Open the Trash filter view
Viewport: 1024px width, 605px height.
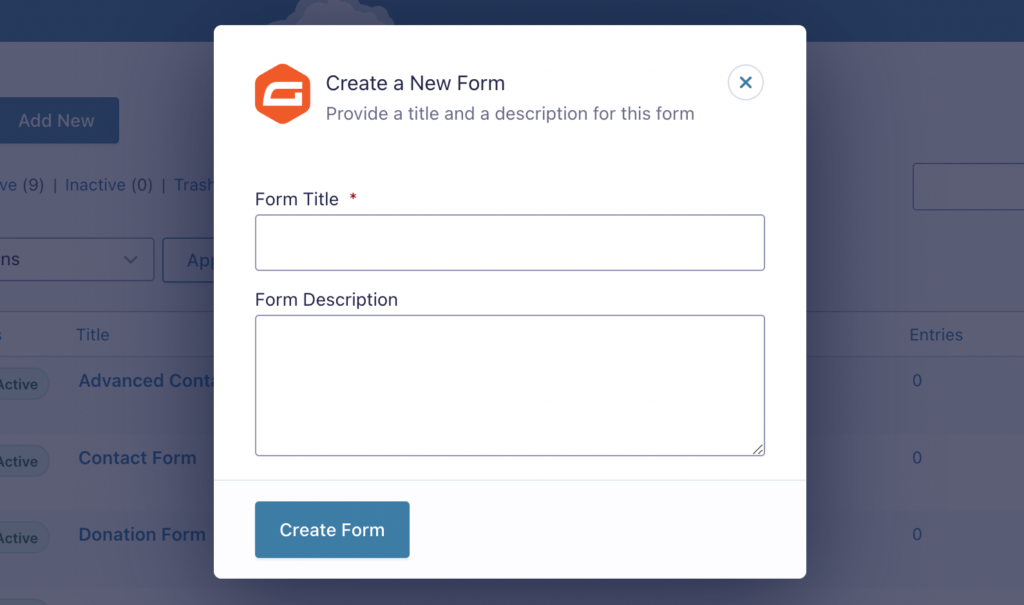[196, 185]
